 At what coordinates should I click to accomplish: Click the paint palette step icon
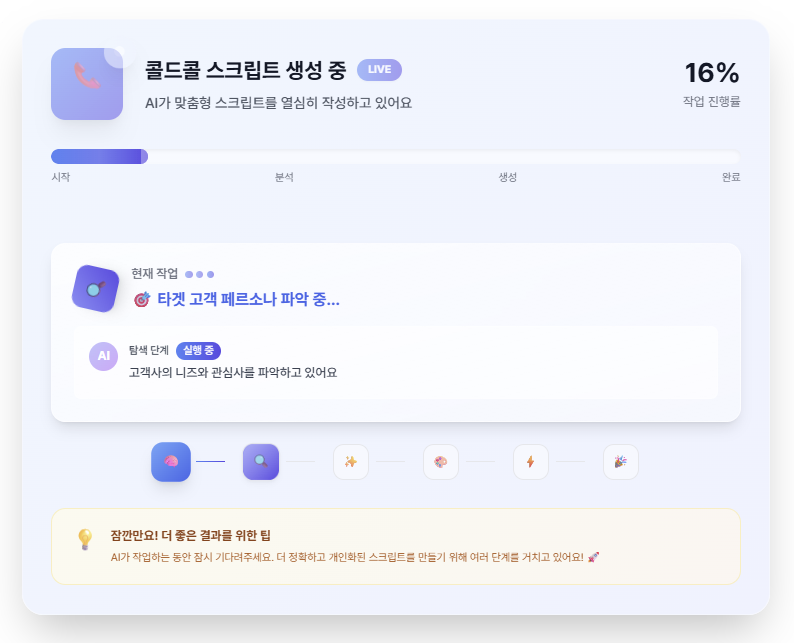[441, 462]
